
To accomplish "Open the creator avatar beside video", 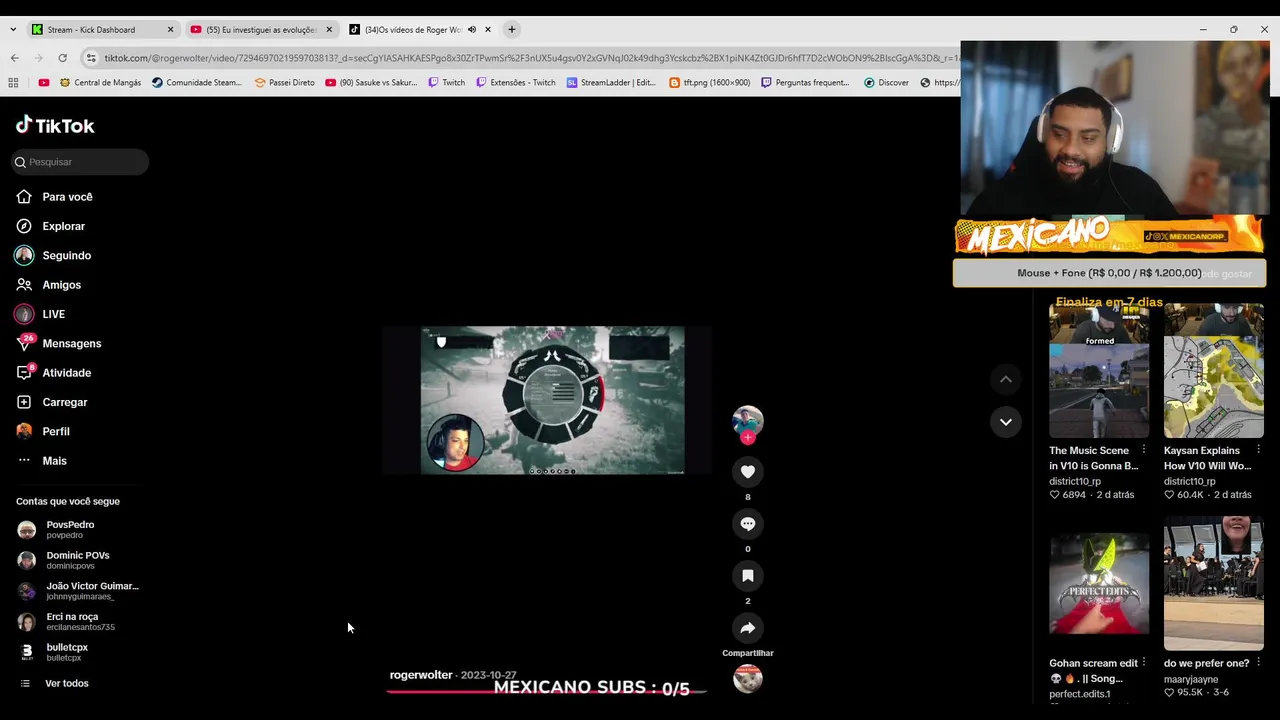I will pos(747,420).
